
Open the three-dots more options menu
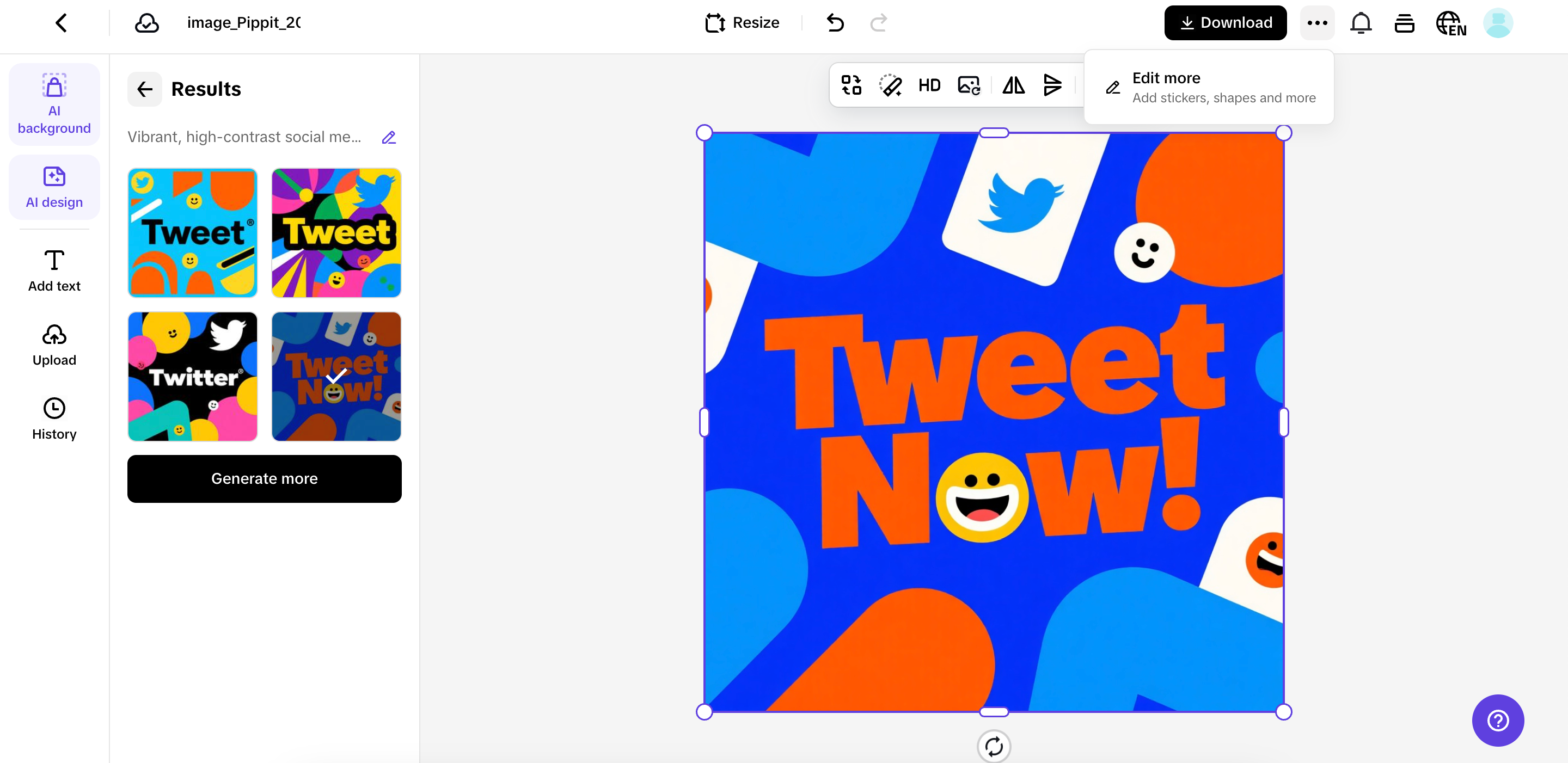tap(1317, 23)
